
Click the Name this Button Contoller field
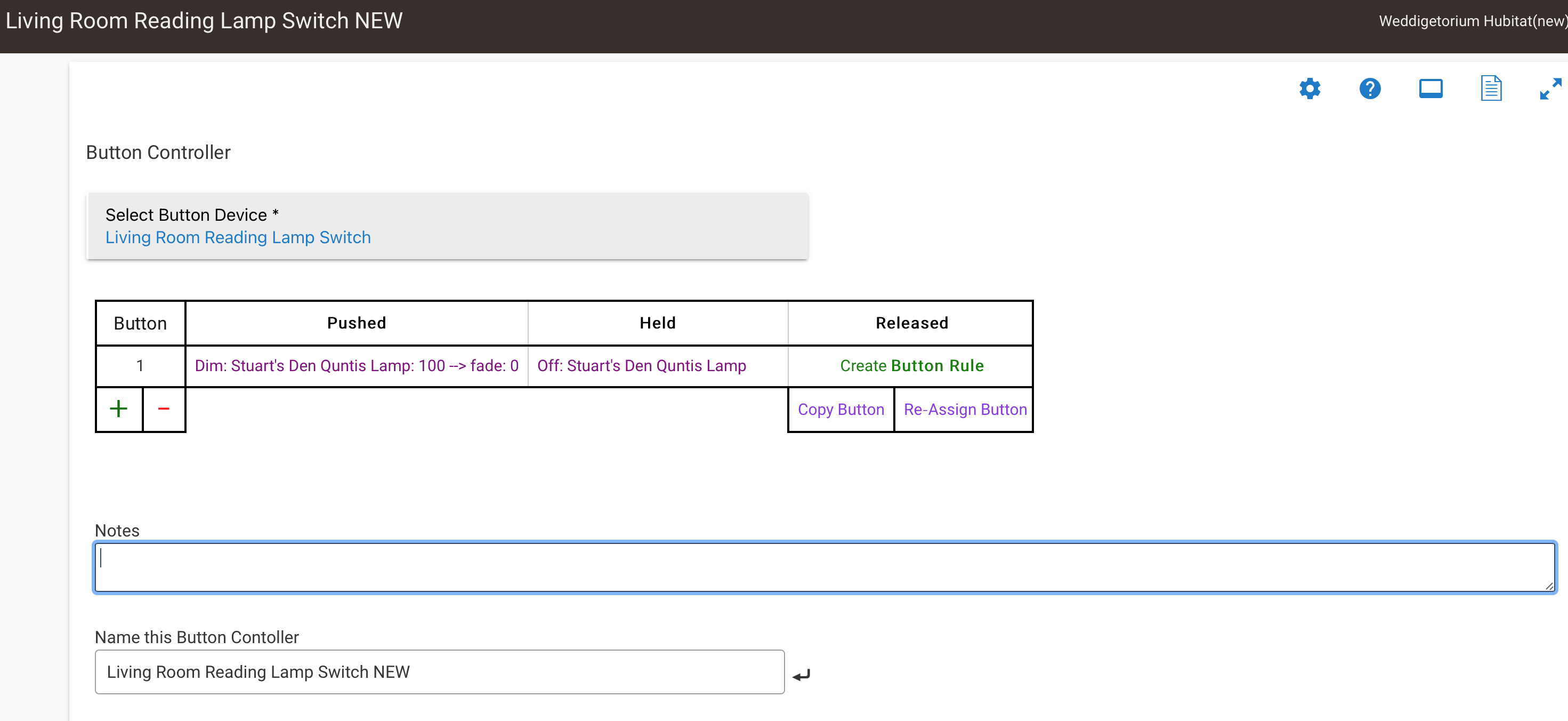pyautogui.click(x=439, y=672)
